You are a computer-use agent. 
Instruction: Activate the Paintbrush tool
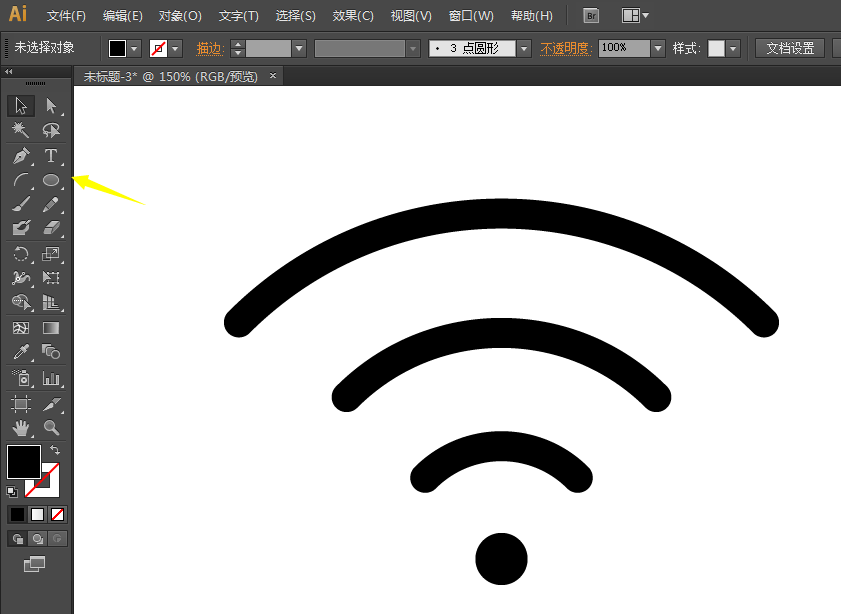22,204
